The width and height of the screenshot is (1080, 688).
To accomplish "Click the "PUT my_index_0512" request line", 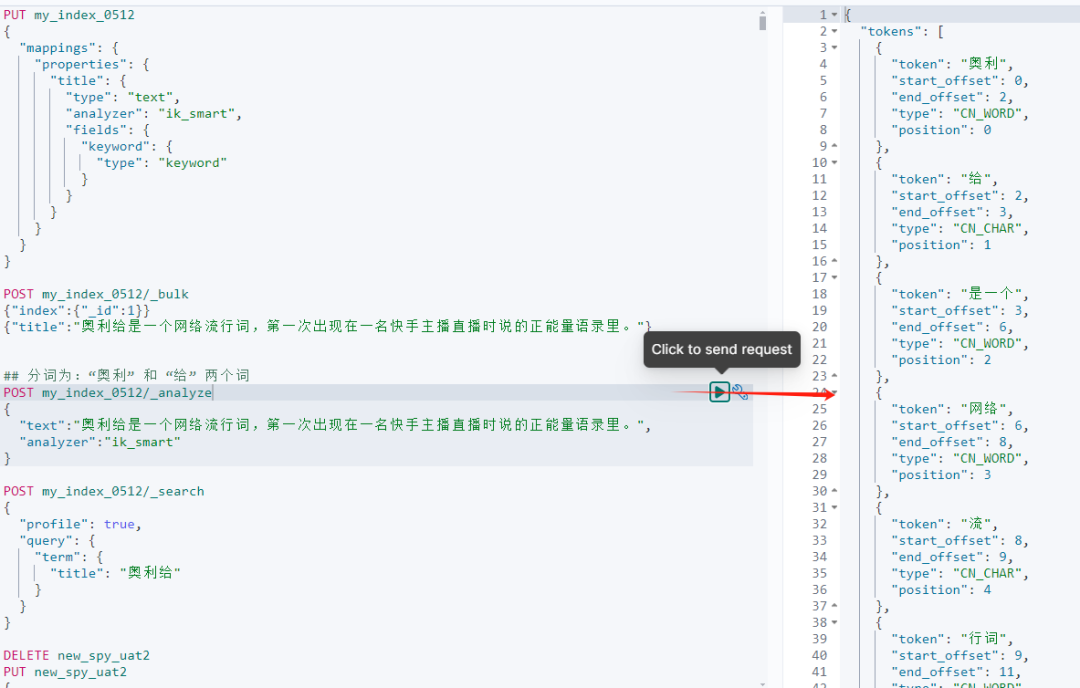I will (69, 14).
